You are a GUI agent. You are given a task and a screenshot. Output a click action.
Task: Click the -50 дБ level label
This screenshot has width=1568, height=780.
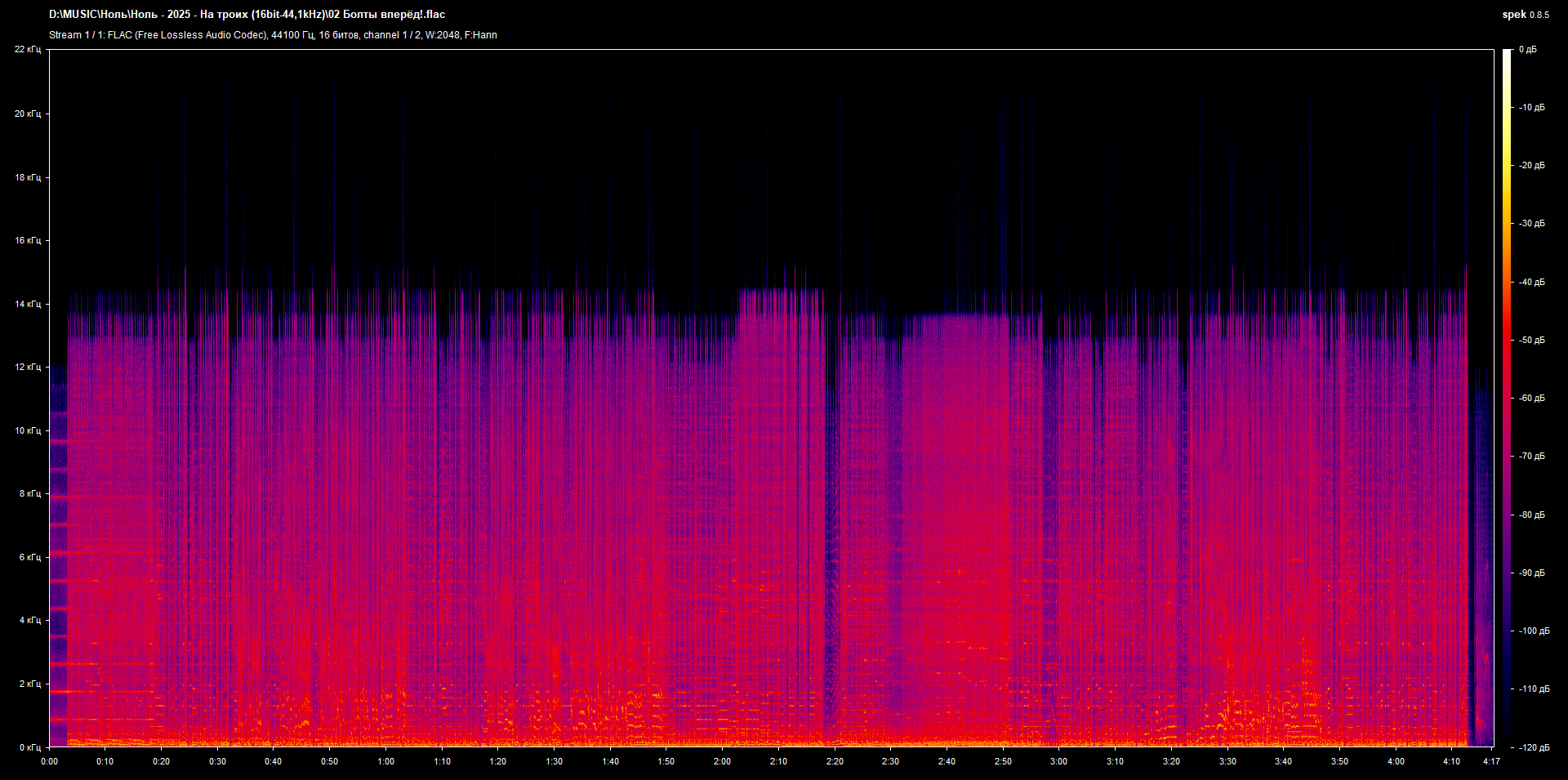1531,341
